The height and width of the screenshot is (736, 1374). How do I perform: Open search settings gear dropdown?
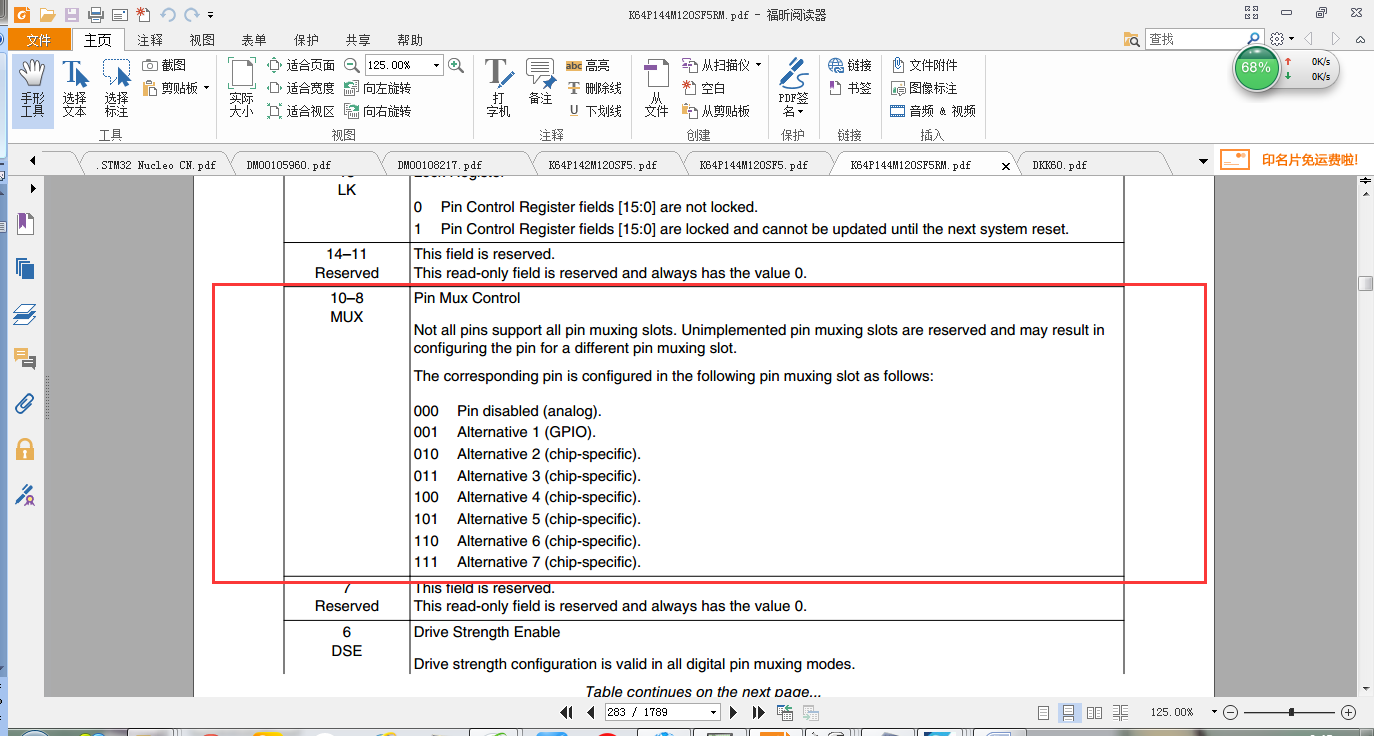pyautogui.click(x=1281, y=39)
